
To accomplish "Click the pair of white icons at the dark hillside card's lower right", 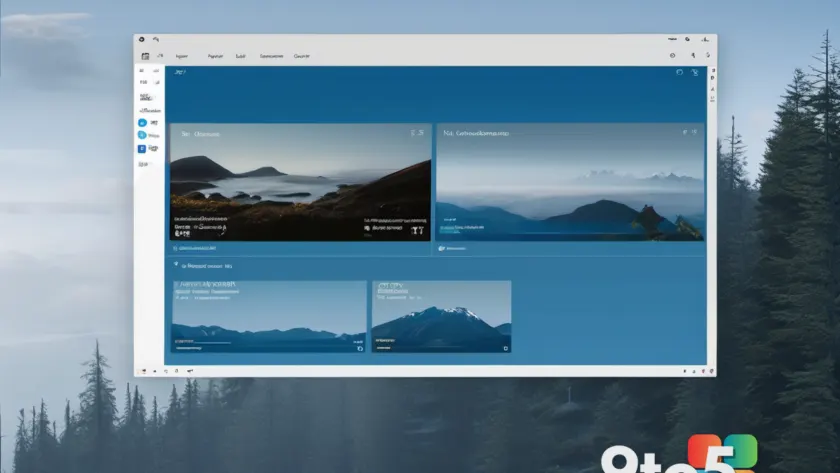I will pos(417,230).
